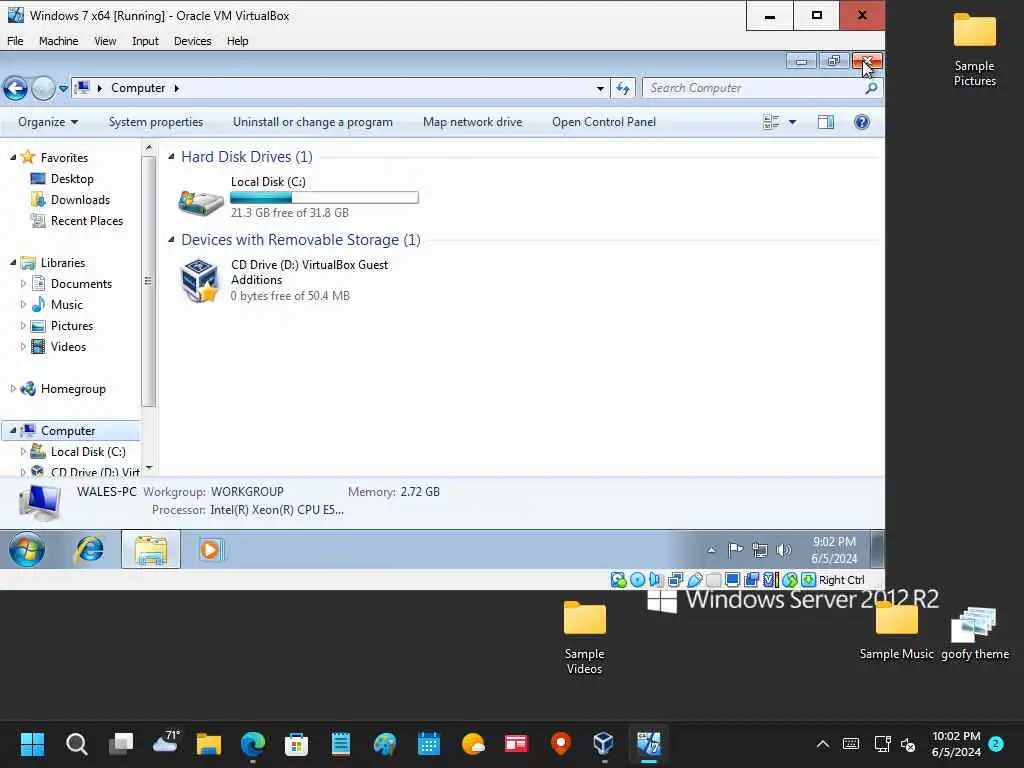Click the Windows 7 Start orb
The width and height of the screenshot is (1024, 768).
(27, 550)
